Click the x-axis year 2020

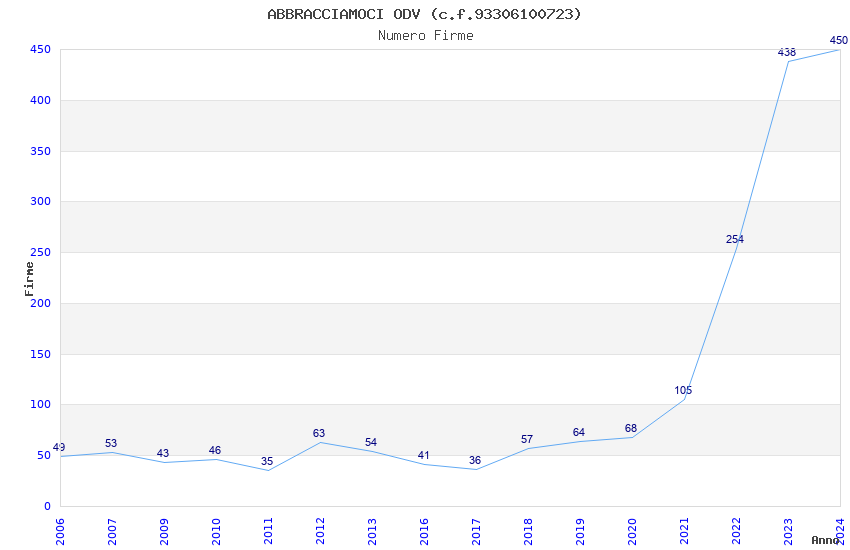[x=633, y=532]
